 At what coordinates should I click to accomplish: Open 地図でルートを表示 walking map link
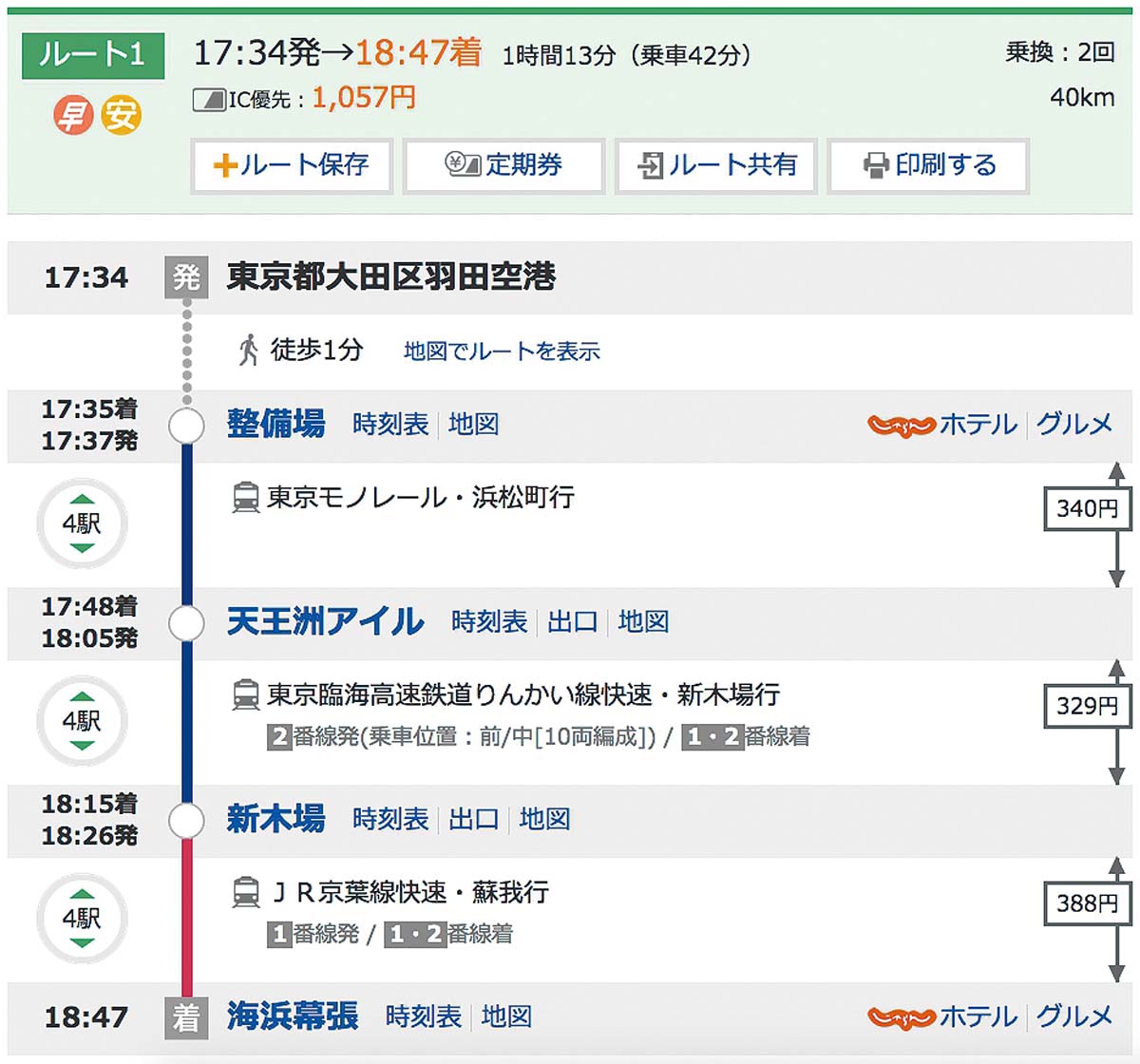click(502, 351)
